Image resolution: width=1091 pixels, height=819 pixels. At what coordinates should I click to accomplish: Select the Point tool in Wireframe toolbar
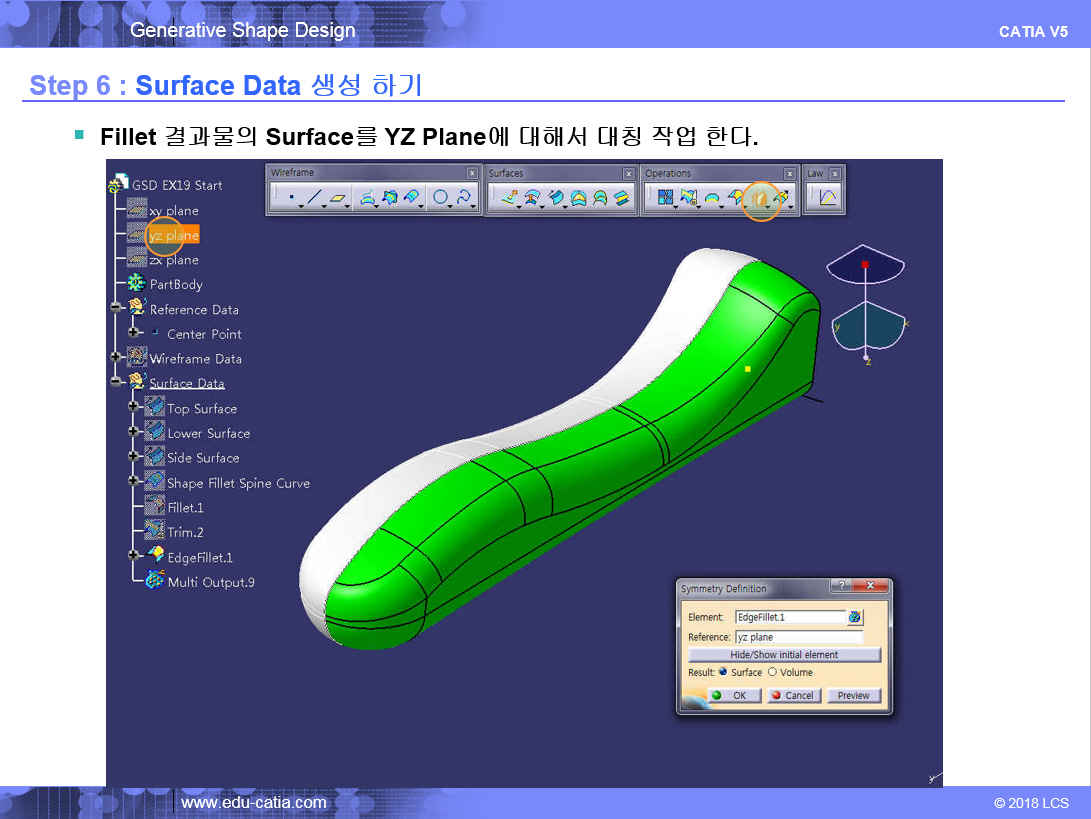click(x=291, y=199)
